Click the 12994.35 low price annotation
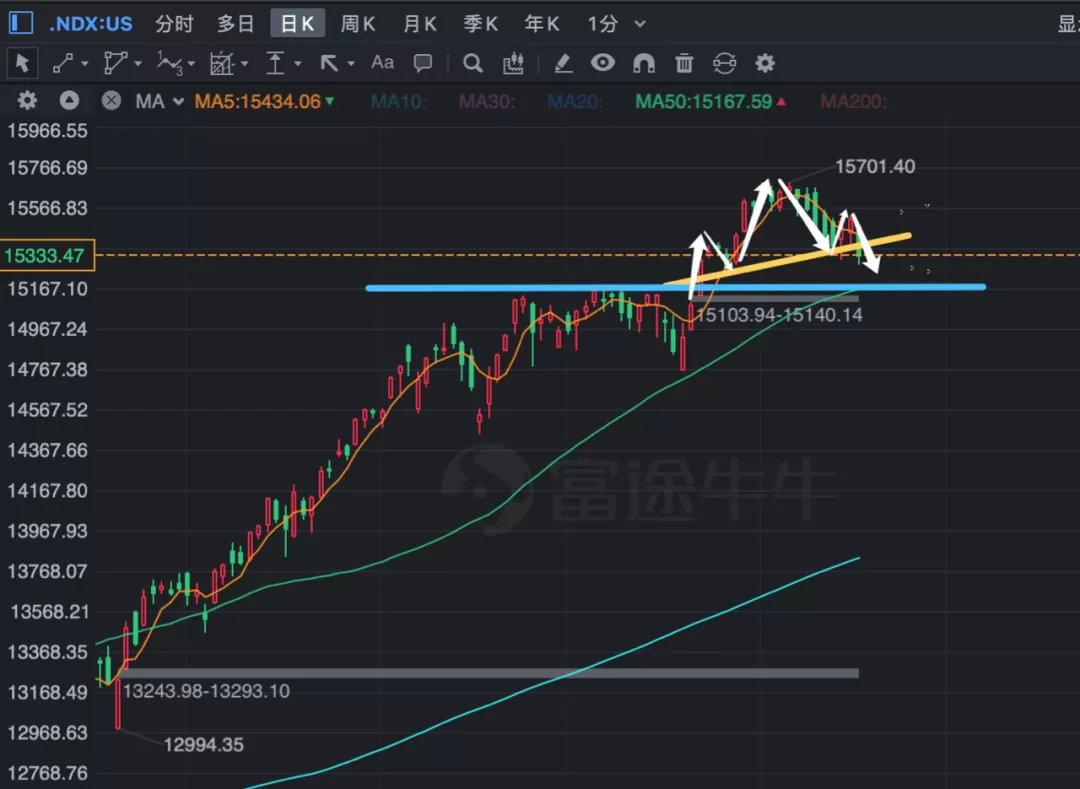This screenshot has height=789, width=1080. point(203,745)
